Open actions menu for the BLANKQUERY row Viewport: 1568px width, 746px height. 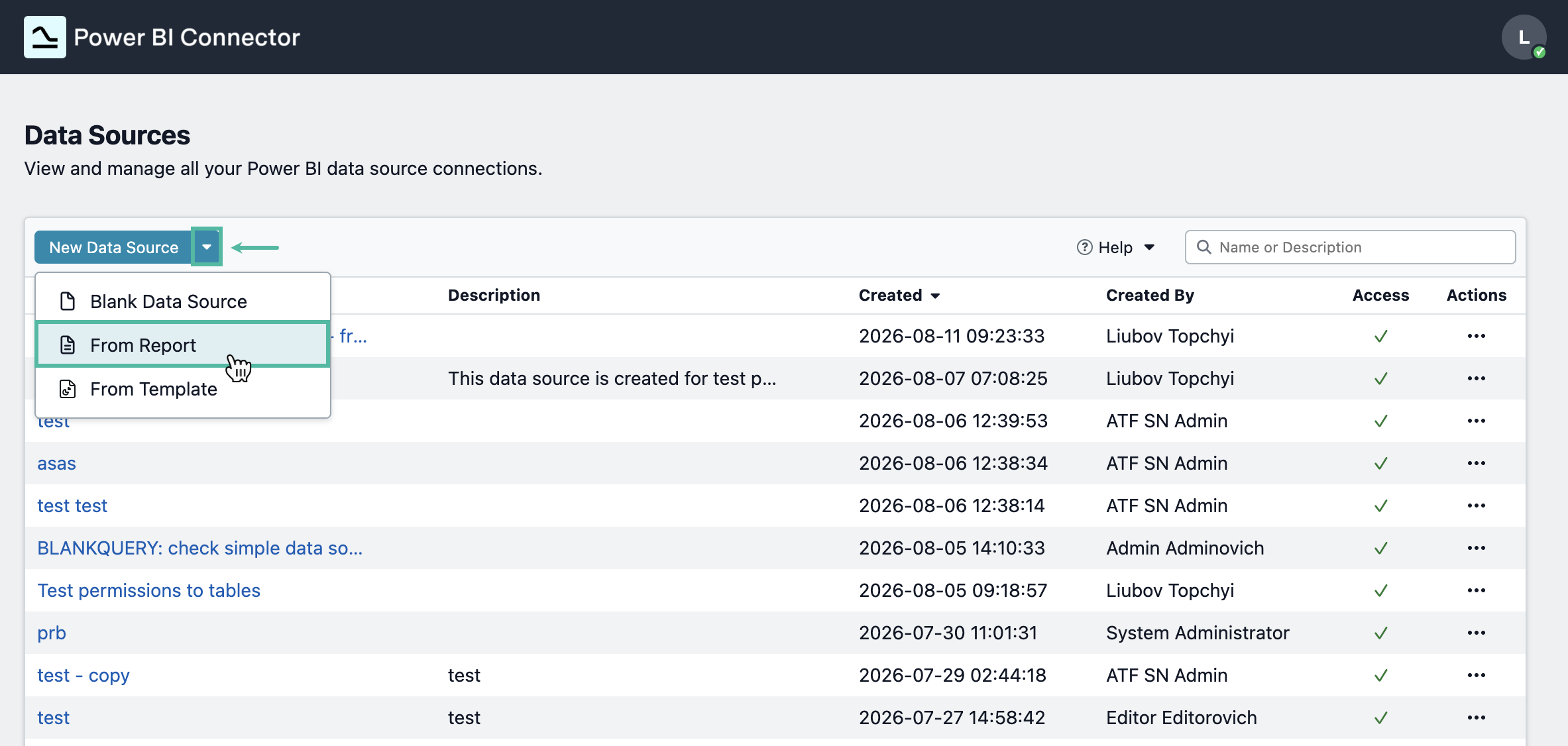pos(1477,548)
